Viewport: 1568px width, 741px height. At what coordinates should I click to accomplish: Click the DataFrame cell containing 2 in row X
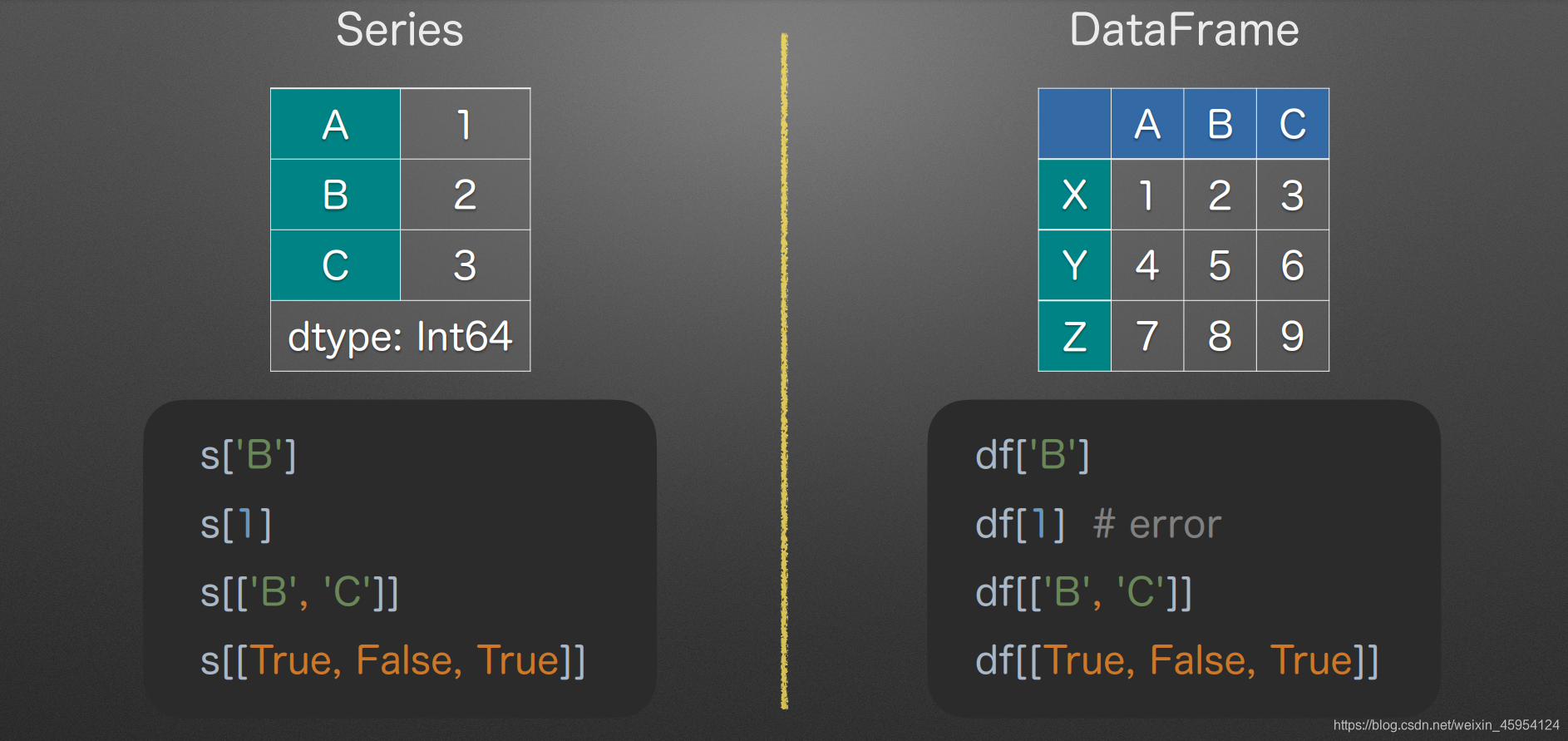[1220, 195]
